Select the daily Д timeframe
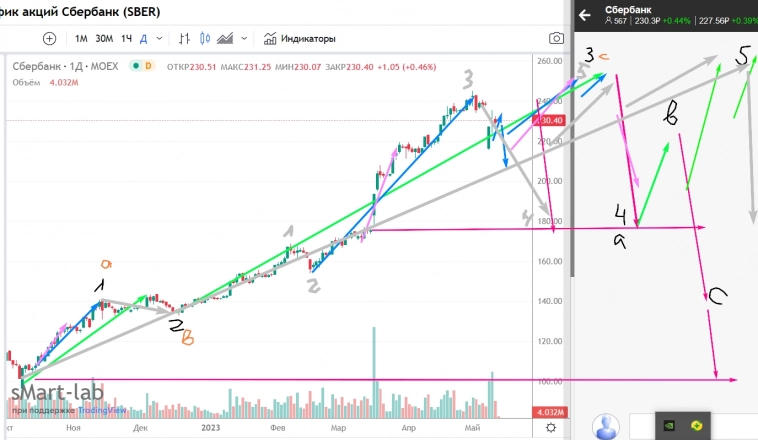The height and width of the screenshot is (440, 758). coord(144,39)
